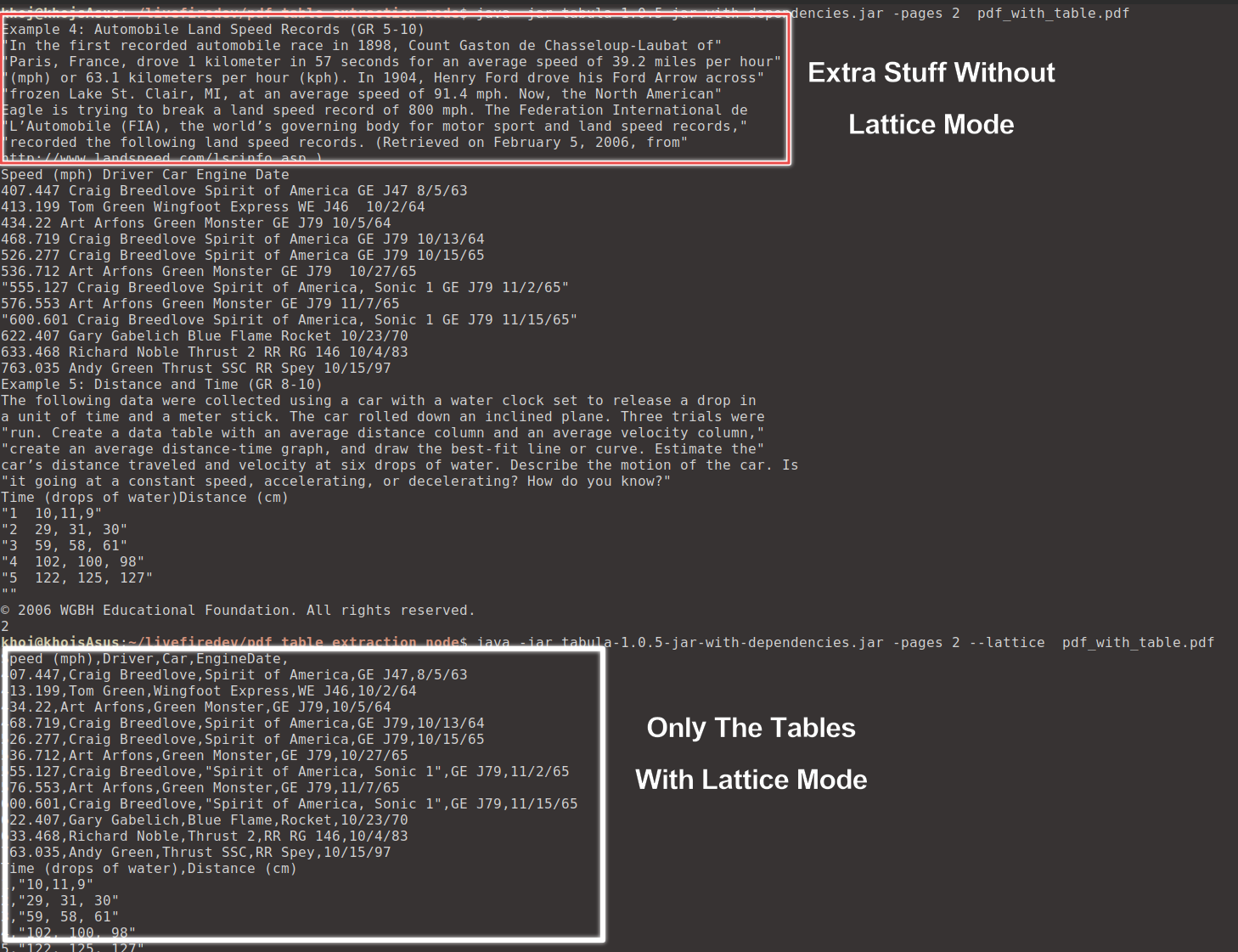This screenshot has width=1238, height=952.
Task: Select the Speed (mph) Driver header line
Action: [x=144, y=174]
